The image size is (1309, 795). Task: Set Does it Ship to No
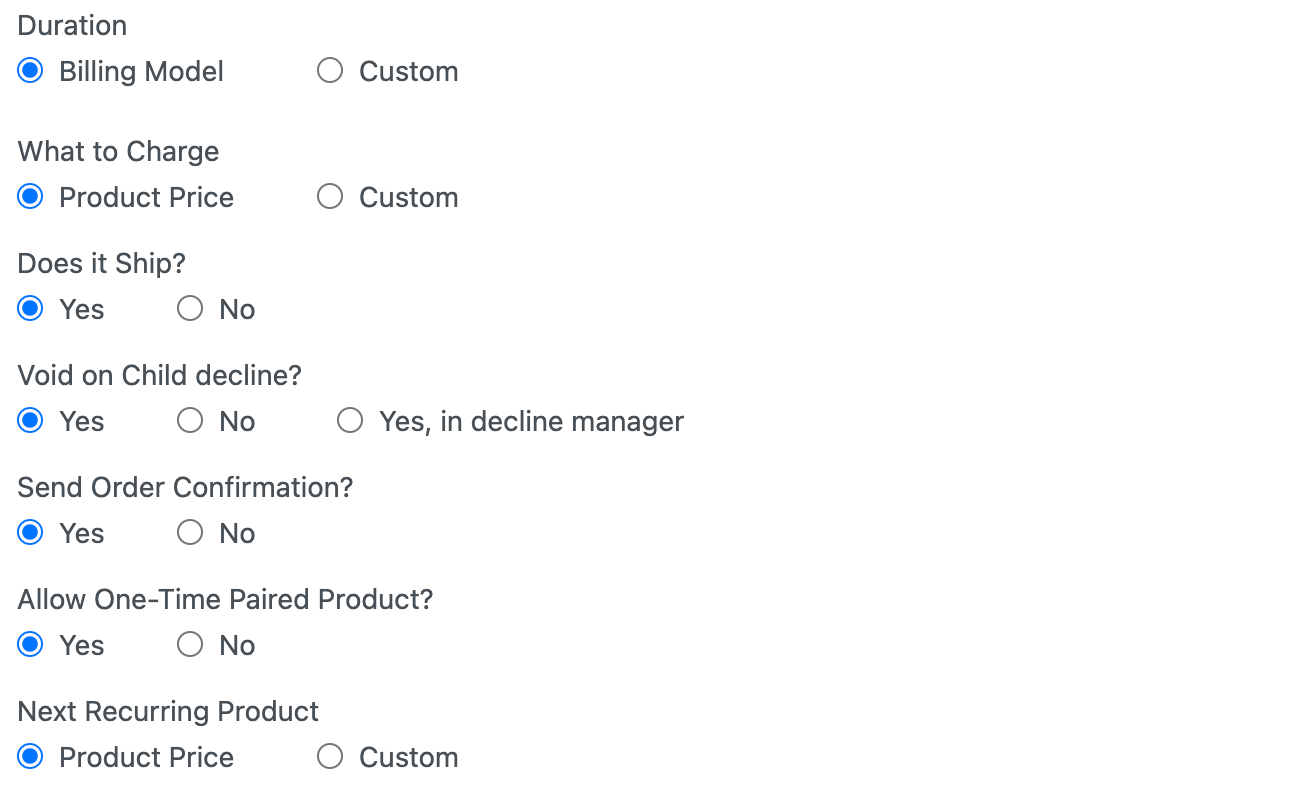point(190,309)
